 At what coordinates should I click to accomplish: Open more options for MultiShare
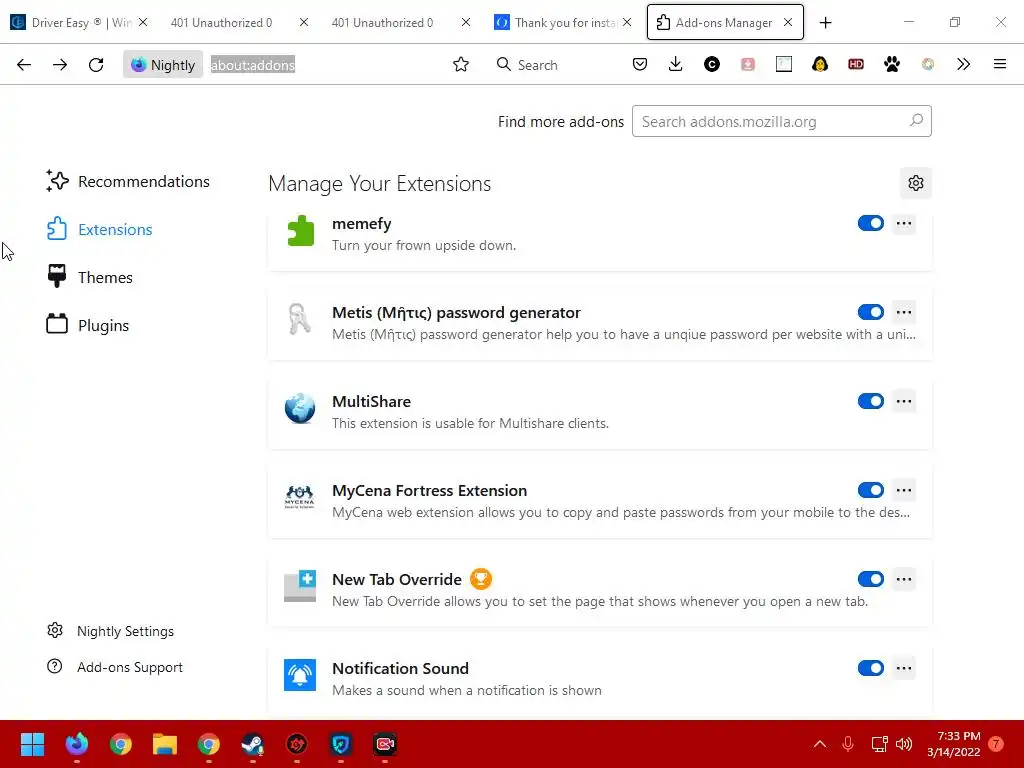pos(904,401)
